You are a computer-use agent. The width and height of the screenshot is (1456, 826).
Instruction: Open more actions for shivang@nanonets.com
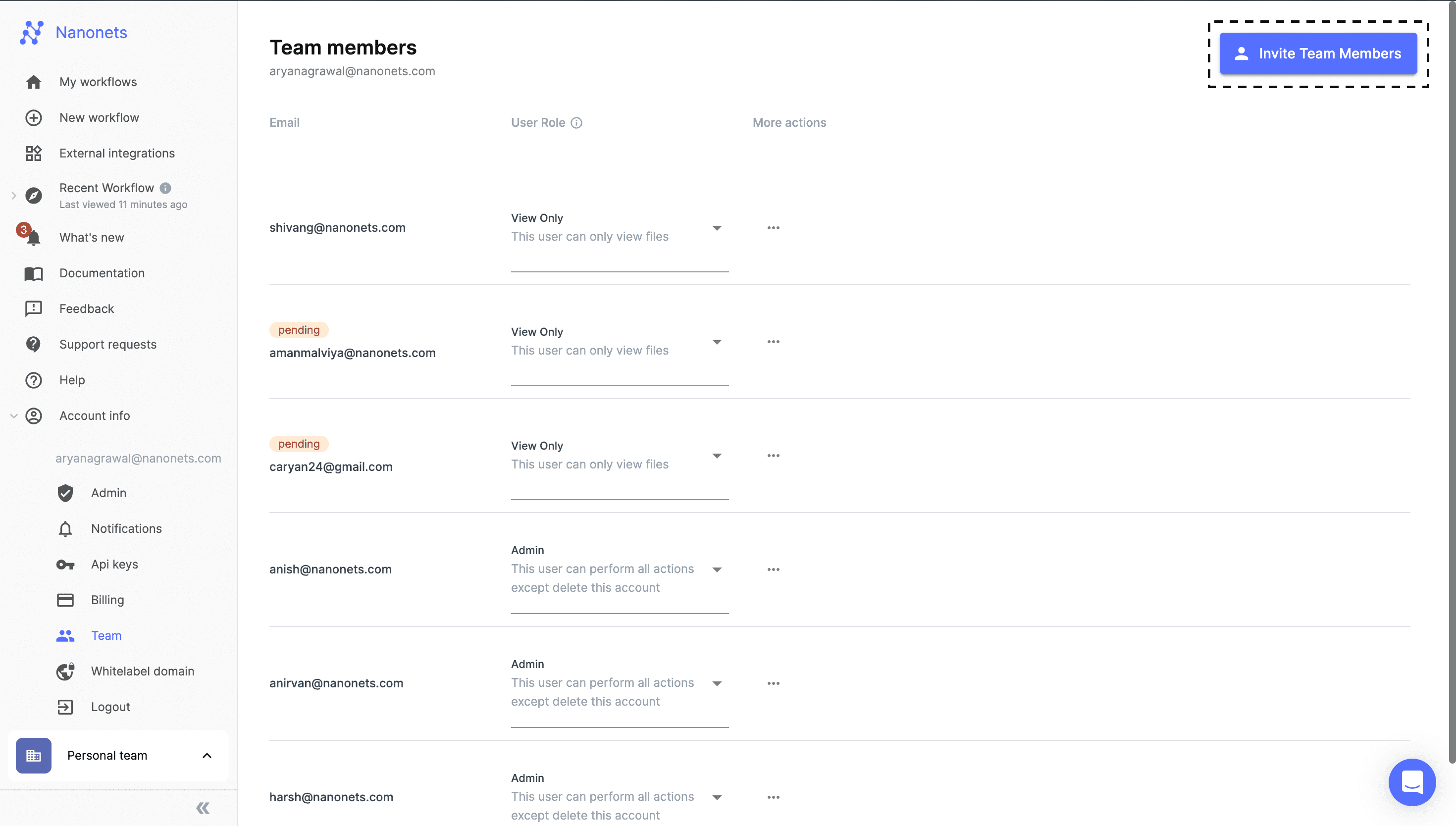pos(773,227)
